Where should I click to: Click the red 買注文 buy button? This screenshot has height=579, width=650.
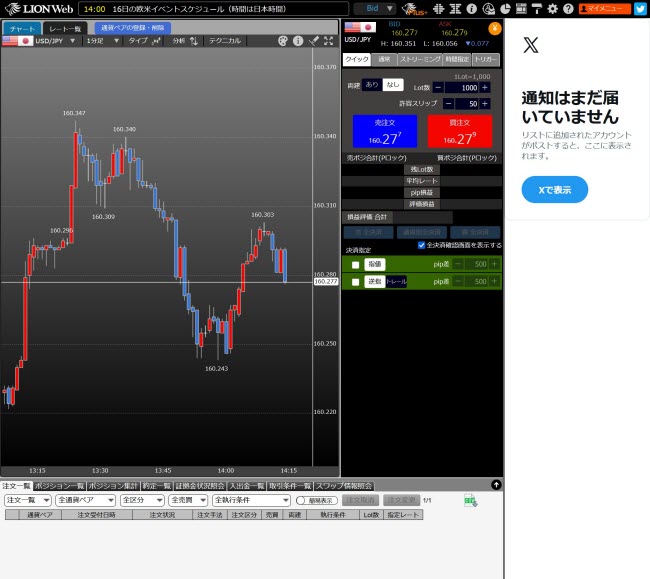[460, 131]
